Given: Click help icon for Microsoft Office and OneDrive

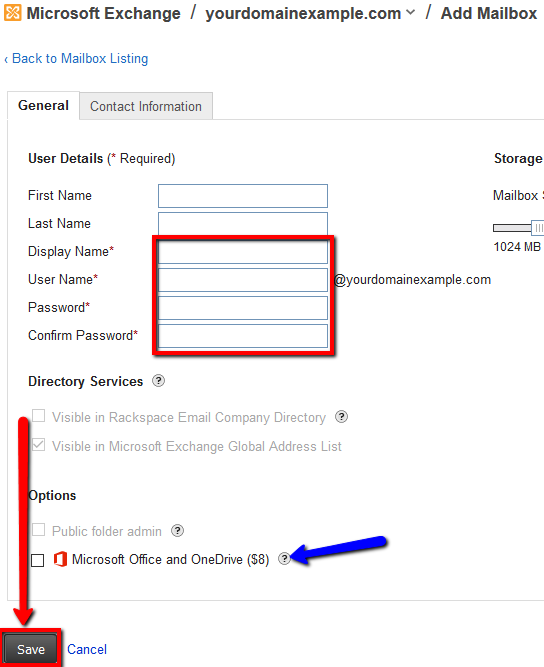Looking at the screenshot, I should (284, 559).
